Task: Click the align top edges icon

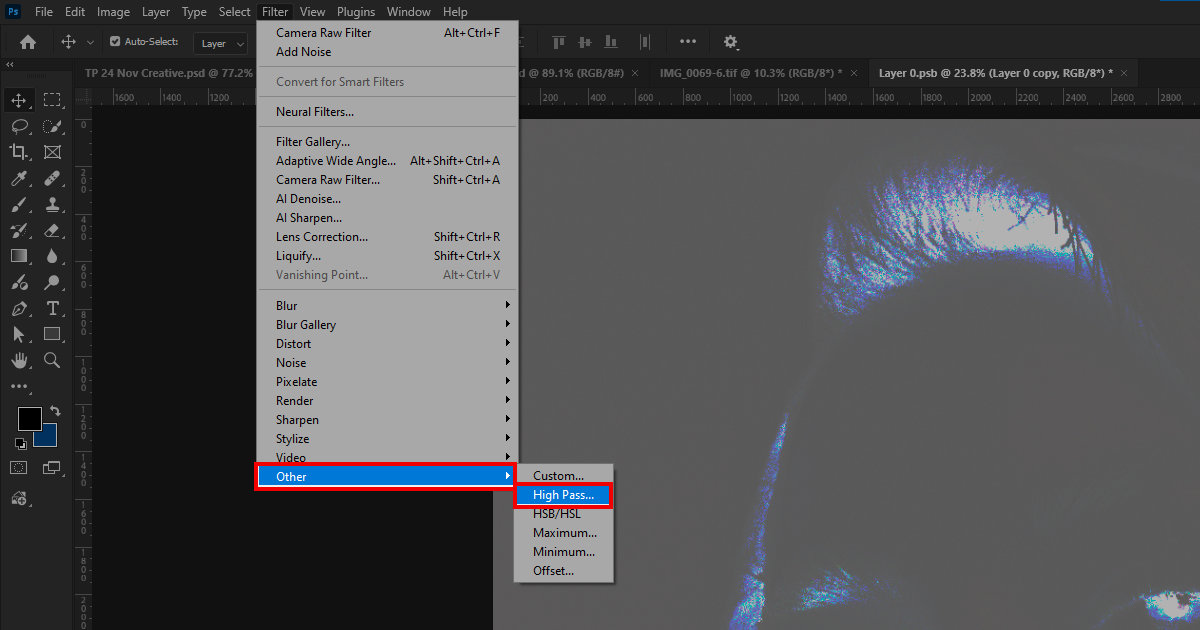Action: [x=559, y=42]
